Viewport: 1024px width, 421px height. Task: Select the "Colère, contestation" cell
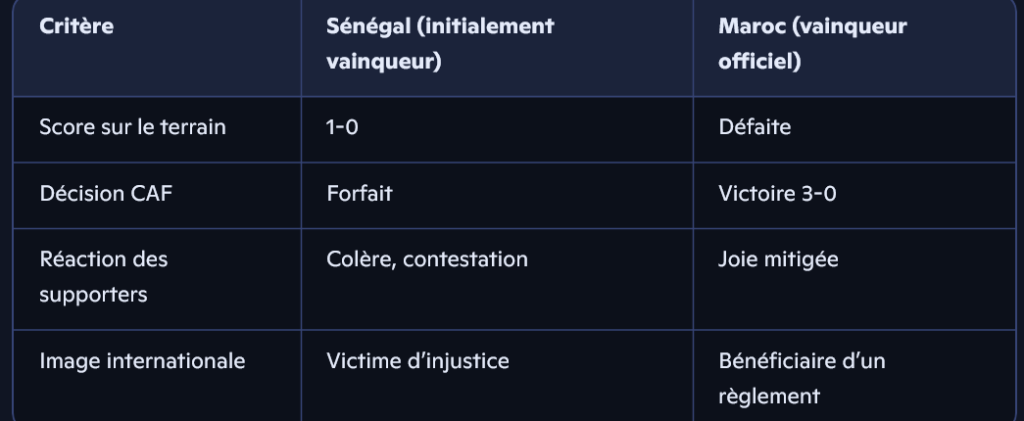(427, 260)
